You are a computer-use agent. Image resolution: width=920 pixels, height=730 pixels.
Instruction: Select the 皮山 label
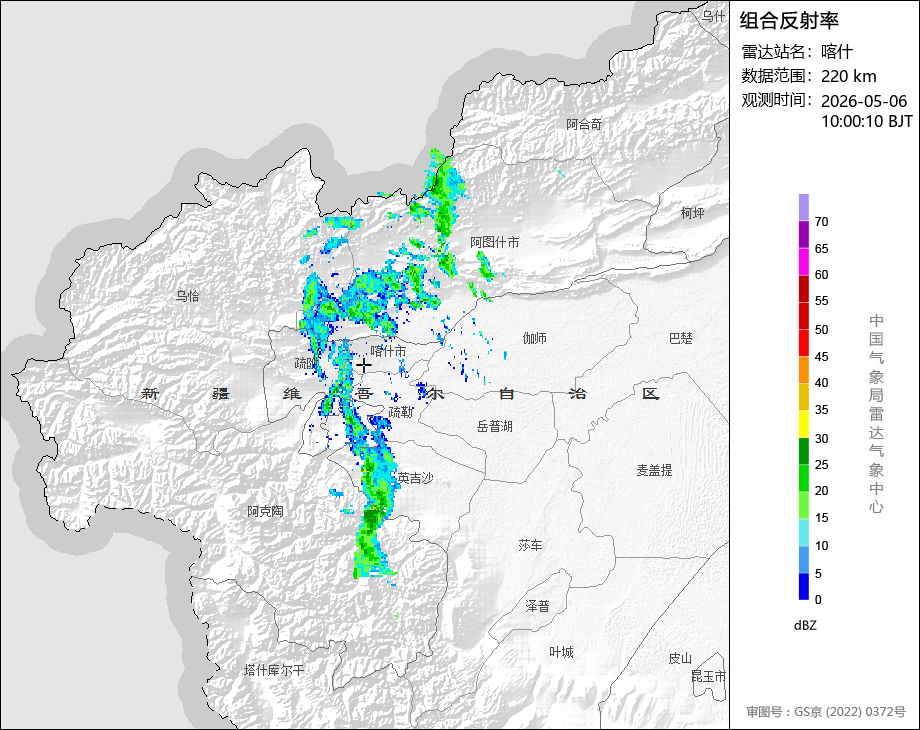680,658
